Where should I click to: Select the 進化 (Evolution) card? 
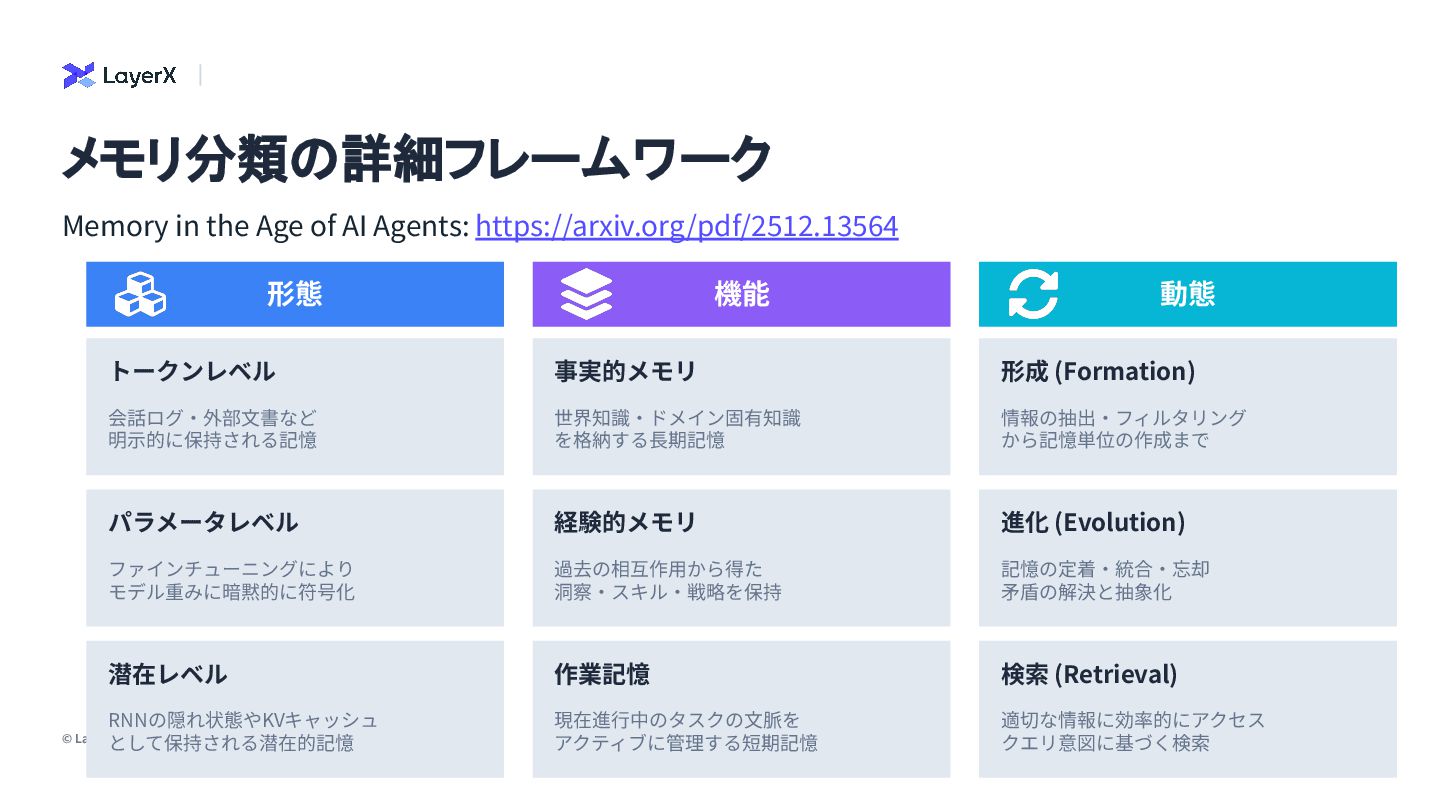click(x=1187, y=557)
